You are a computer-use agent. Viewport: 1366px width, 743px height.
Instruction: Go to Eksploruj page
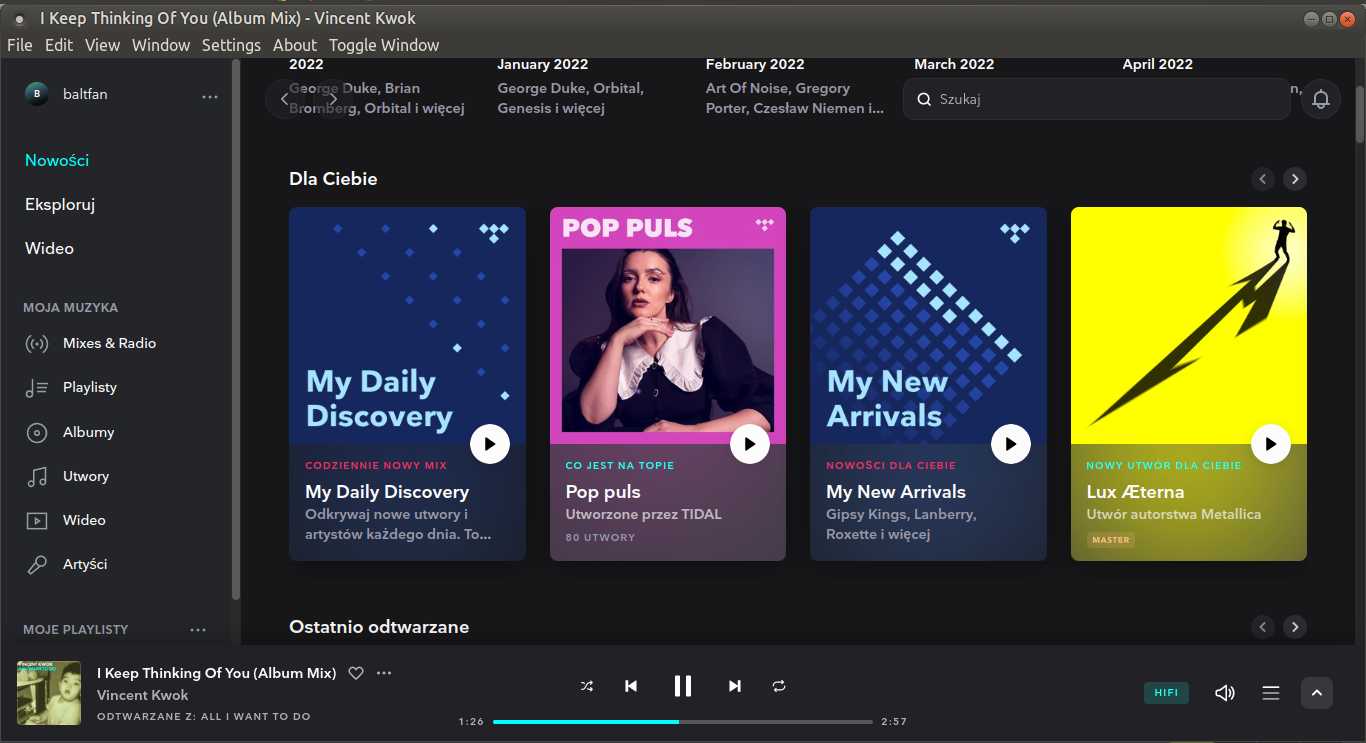(x=60, y=204)
